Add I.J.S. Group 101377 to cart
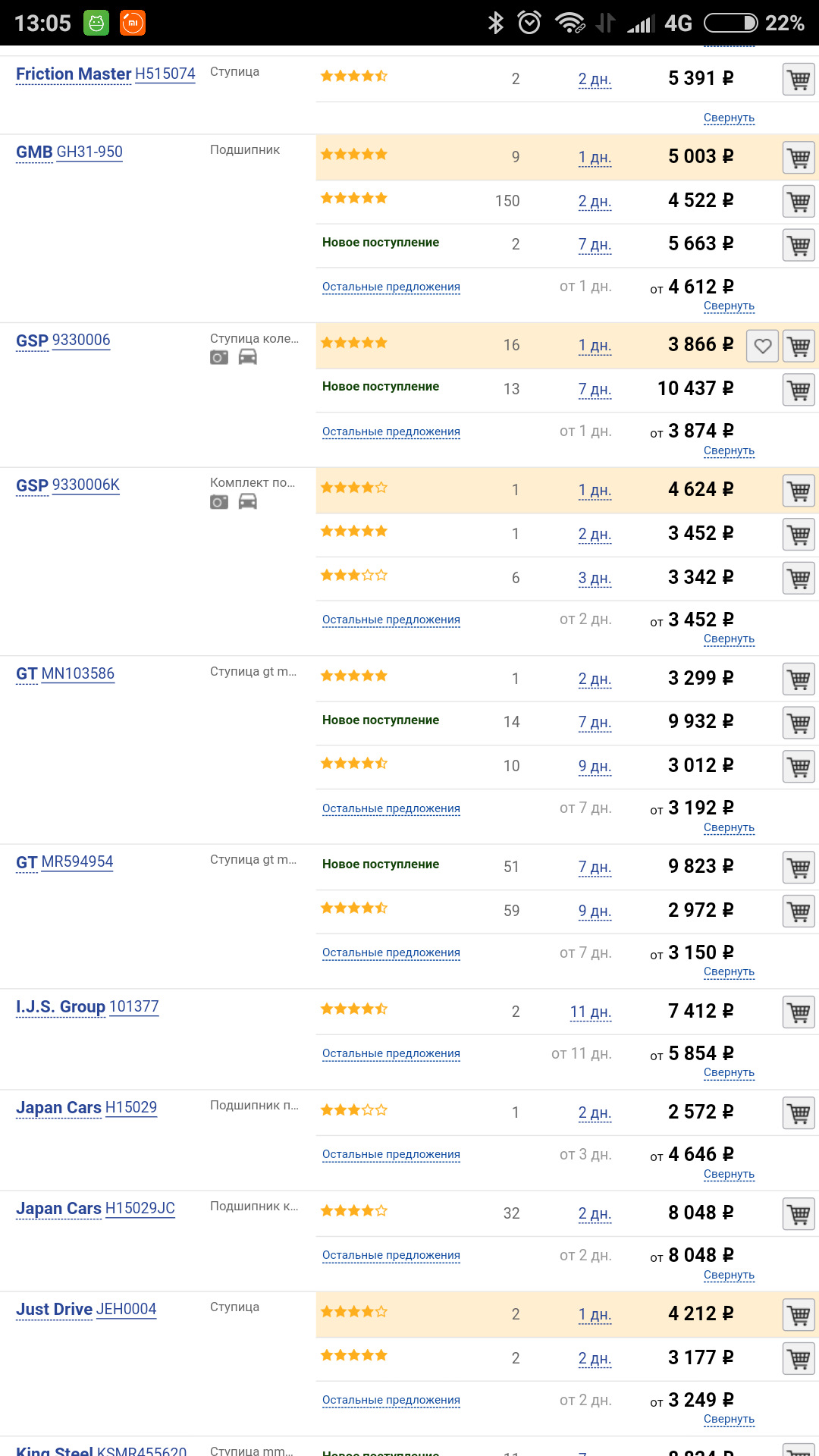The height and width of the screenshot is (1456, 819). [799, 1012]
